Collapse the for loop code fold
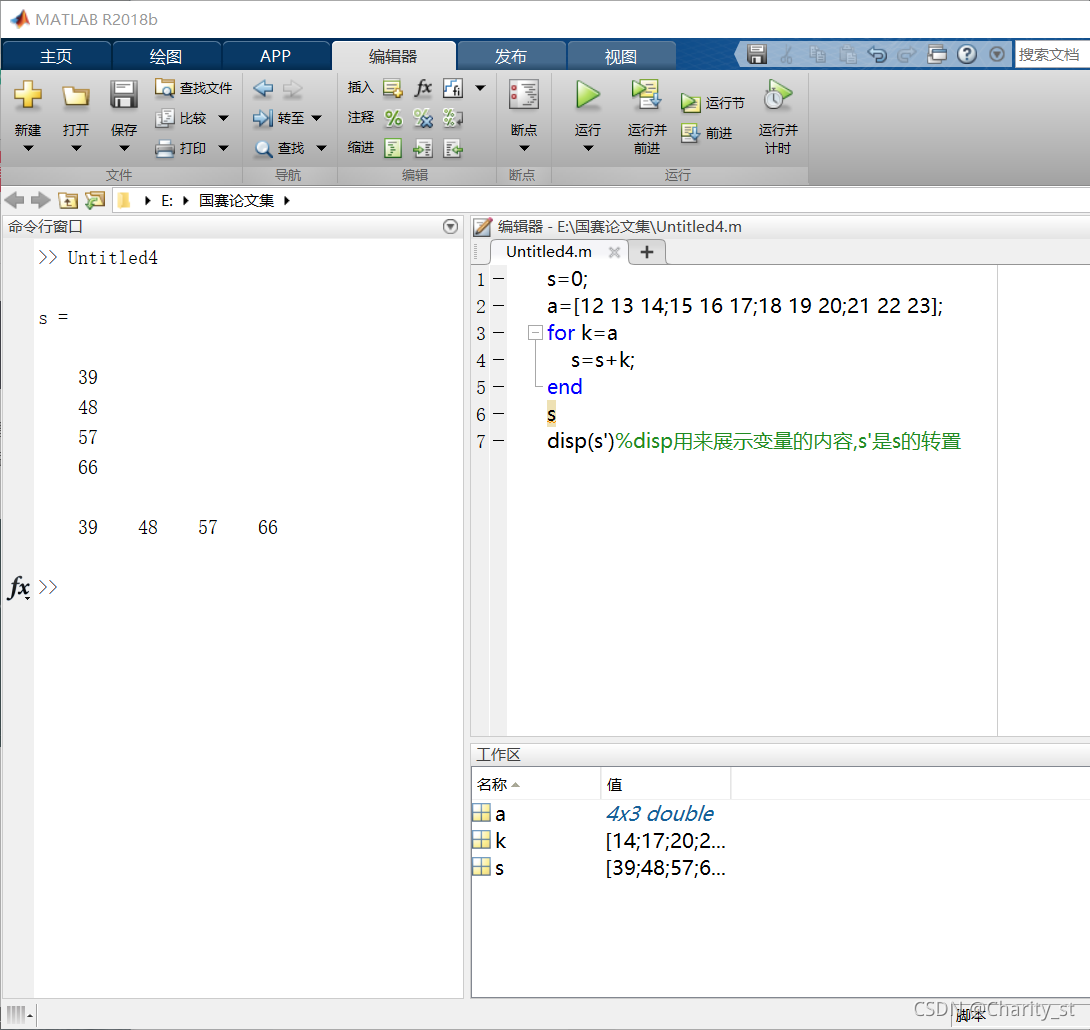 [x=535, y=333]
